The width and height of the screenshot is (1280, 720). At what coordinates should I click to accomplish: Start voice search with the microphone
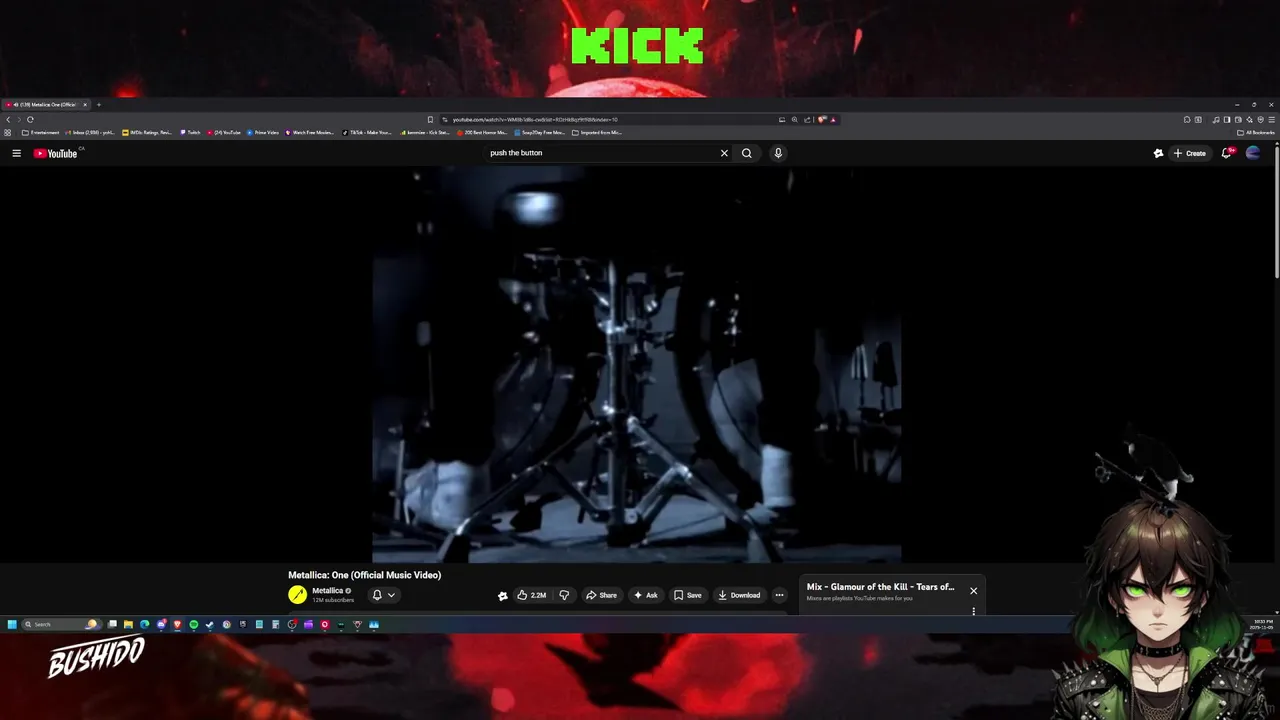point(778,153)
